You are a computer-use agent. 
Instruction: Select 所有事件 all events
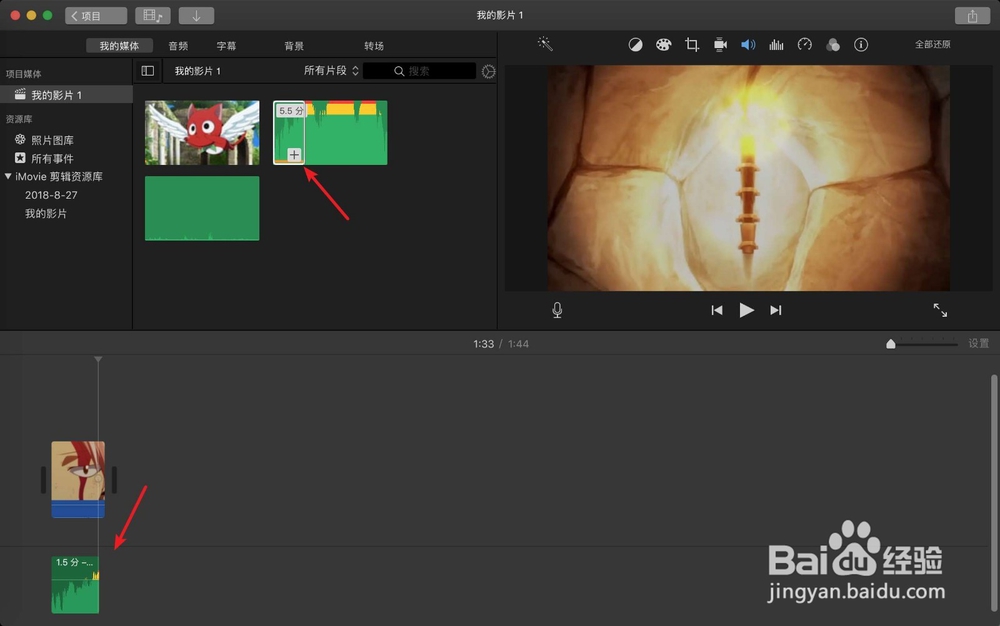52,159
